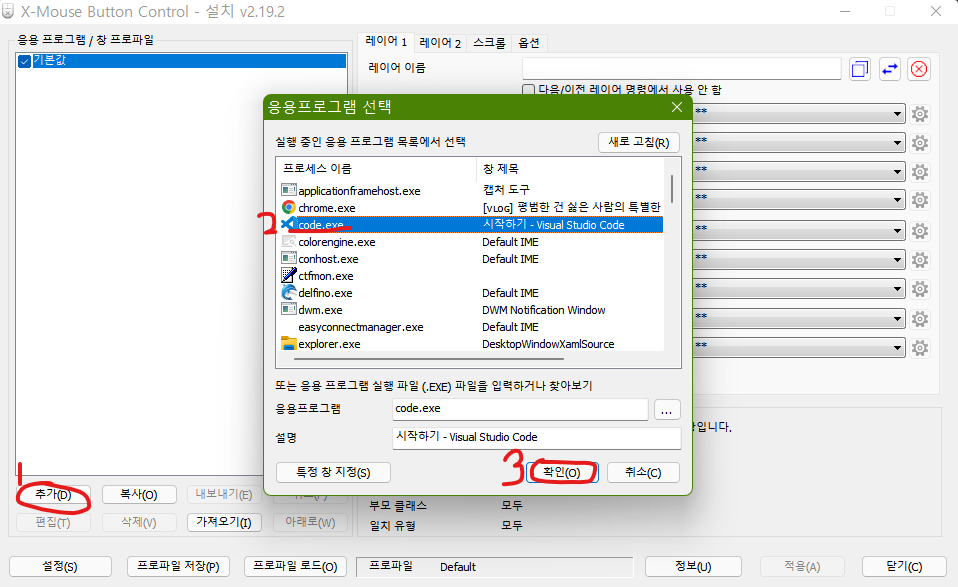Click the 설명 field with 시작하기 - Visual Studio Code
The image size is (958, 587).
pos(536,438)
